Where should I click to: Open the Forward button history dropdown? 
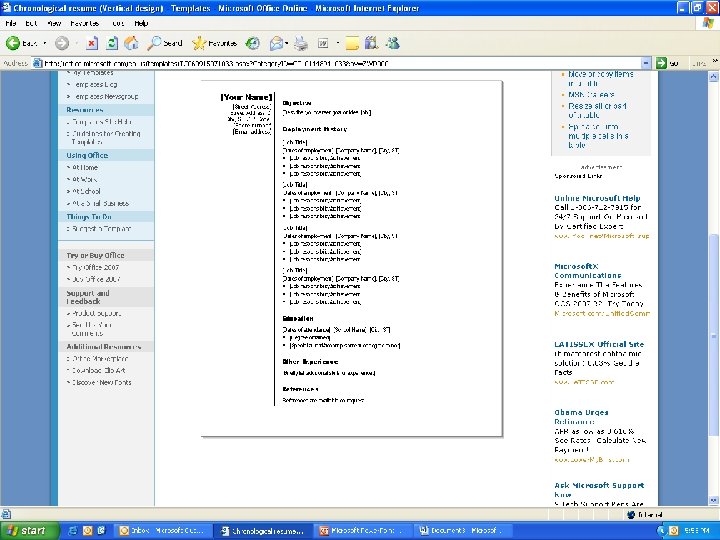click(x=76, y=43)
